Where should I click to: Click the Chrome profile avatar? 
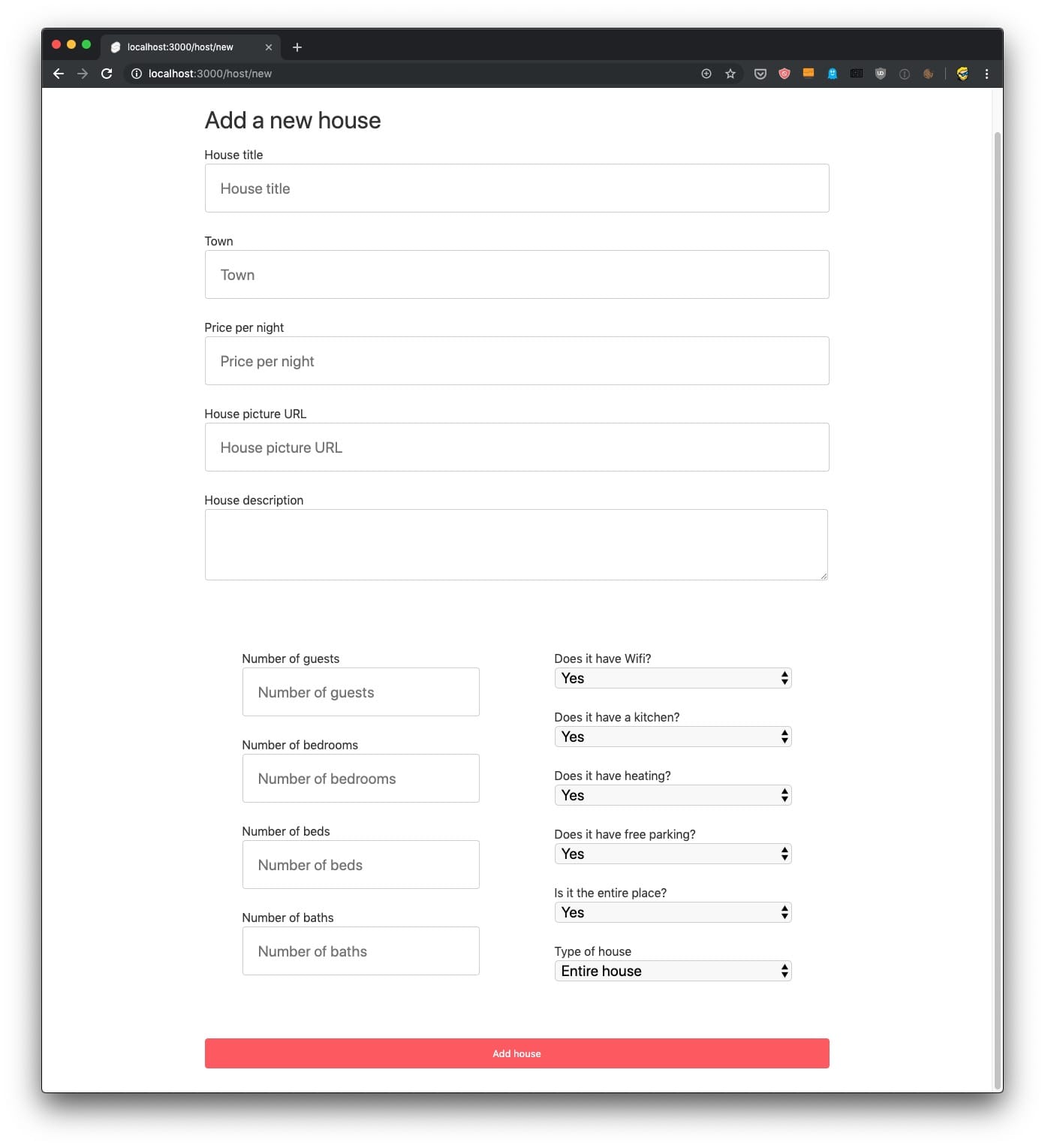962,74
